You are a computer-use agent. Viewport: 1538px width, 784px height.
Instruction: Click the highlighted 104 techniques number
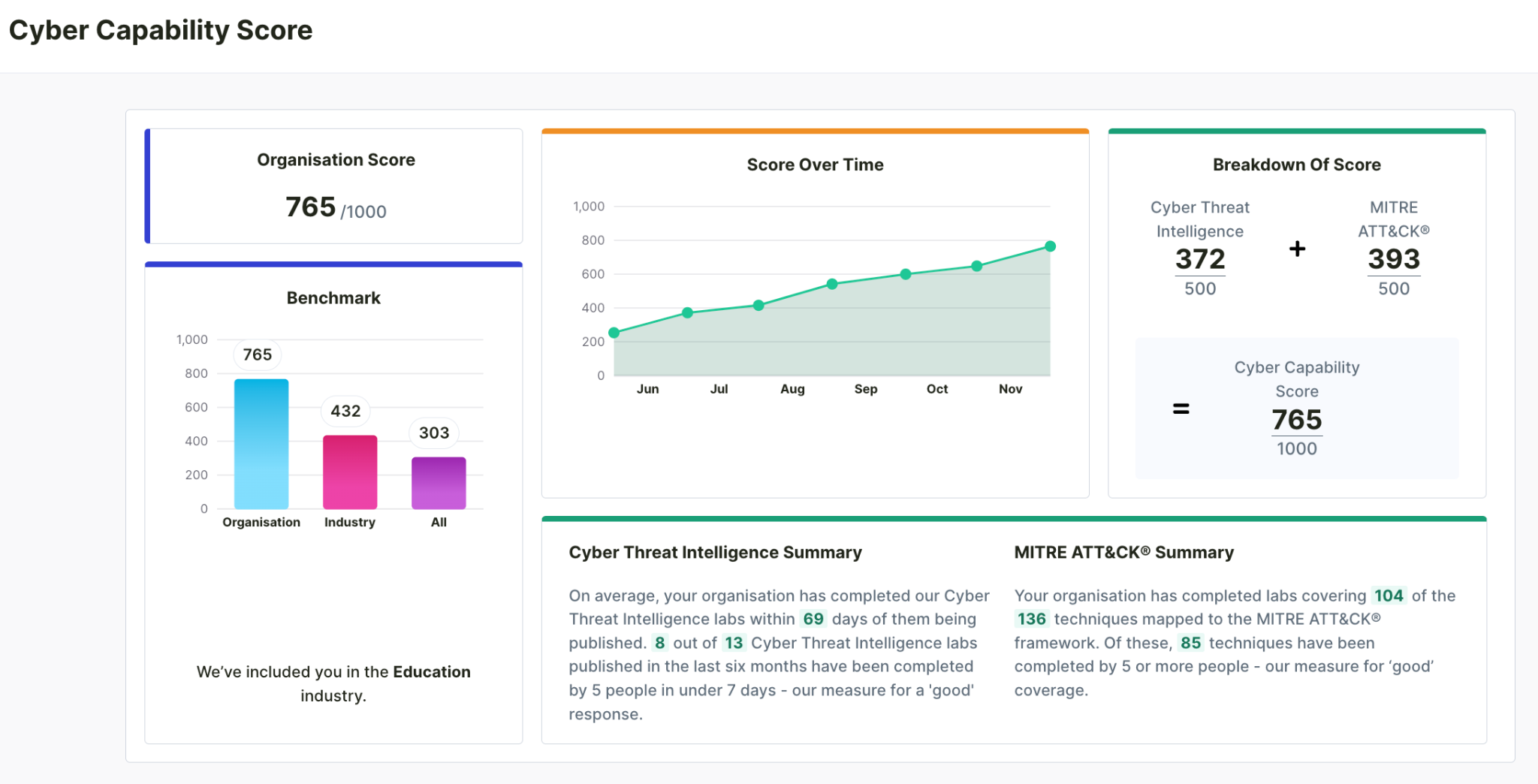[1389, 596]
